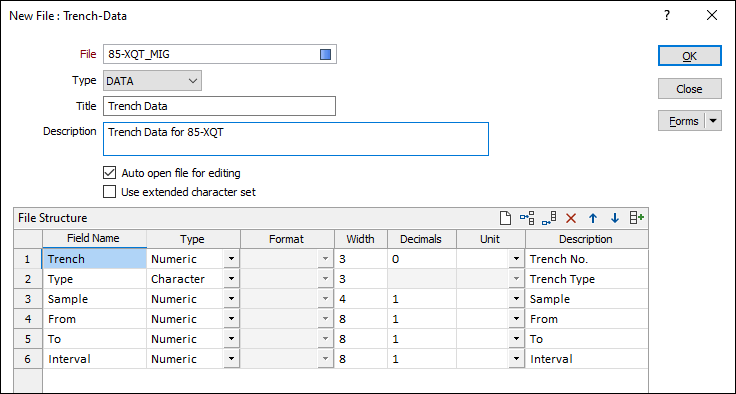Select row number 2 header

(x=28, y=279)
